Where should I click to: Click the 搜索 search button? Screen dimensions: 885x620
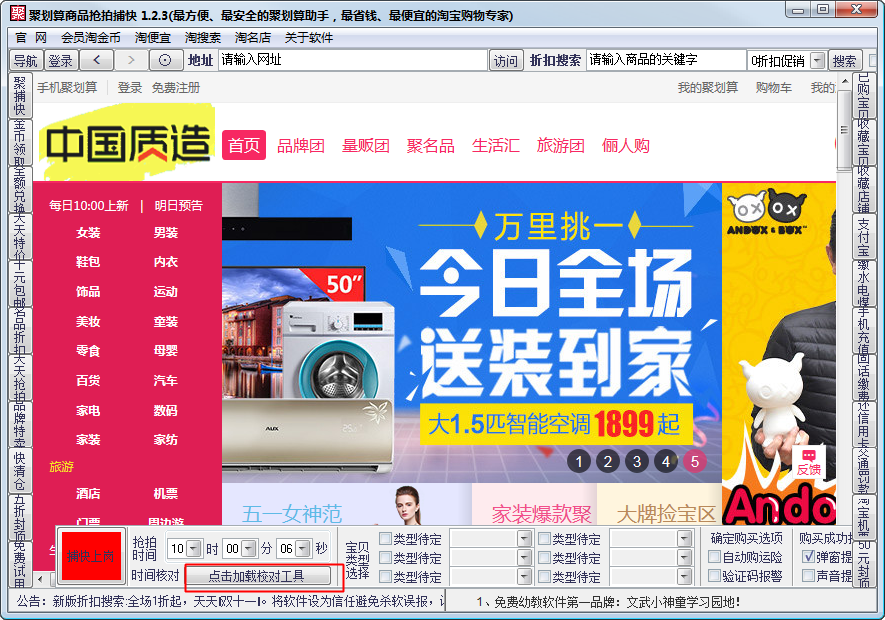tap(844, 60)
